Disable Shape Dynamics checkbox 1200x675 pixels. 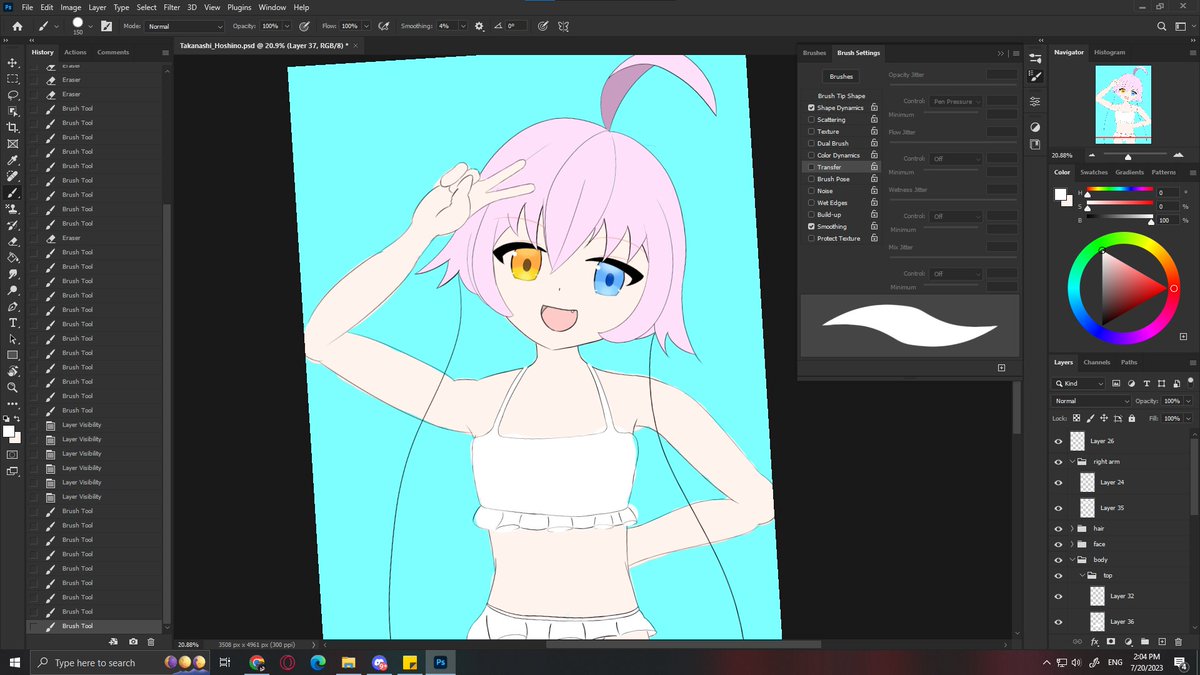point(811,108)
